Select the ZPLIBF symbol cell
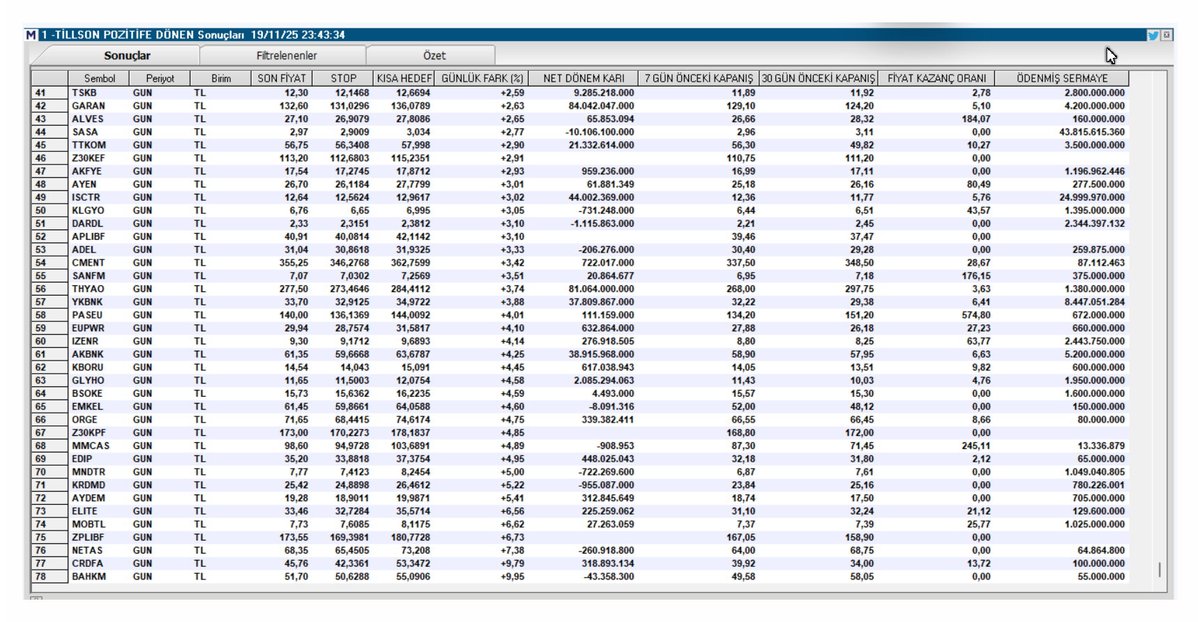 pyautogui.click(x=98, y=538)
